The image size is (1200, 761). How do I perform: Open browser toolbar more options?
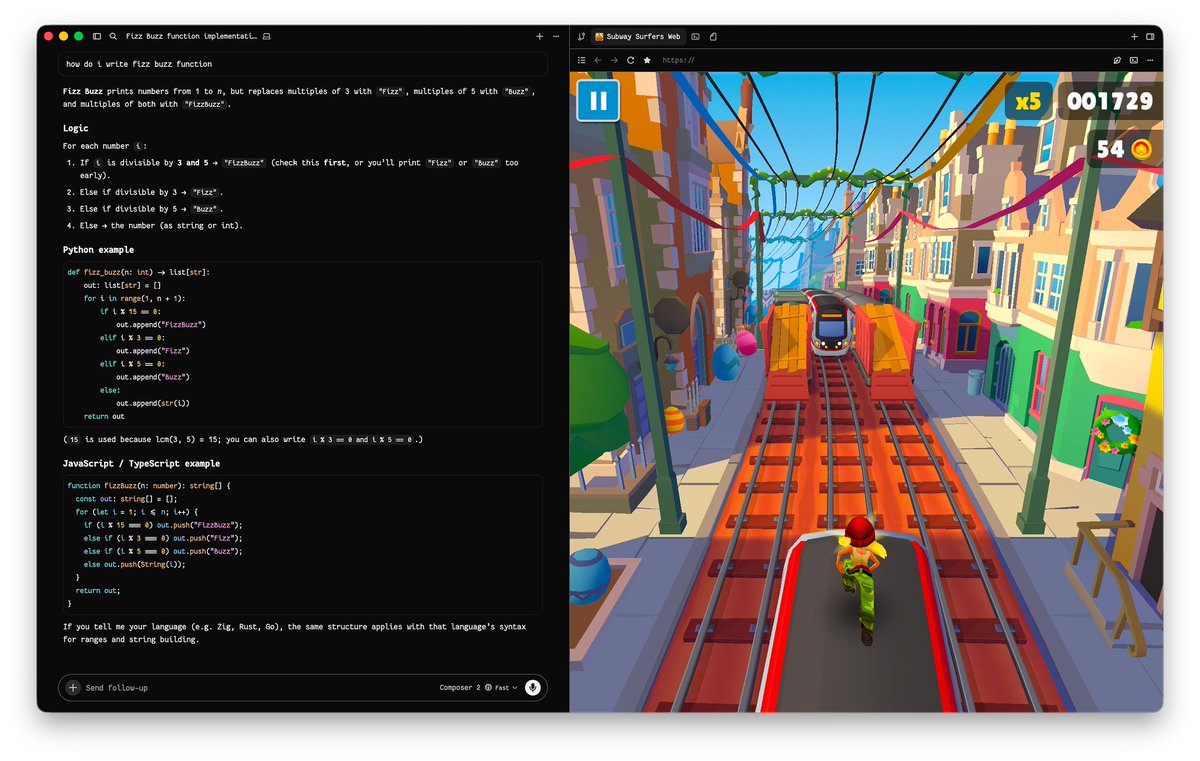click(1150, 60)
